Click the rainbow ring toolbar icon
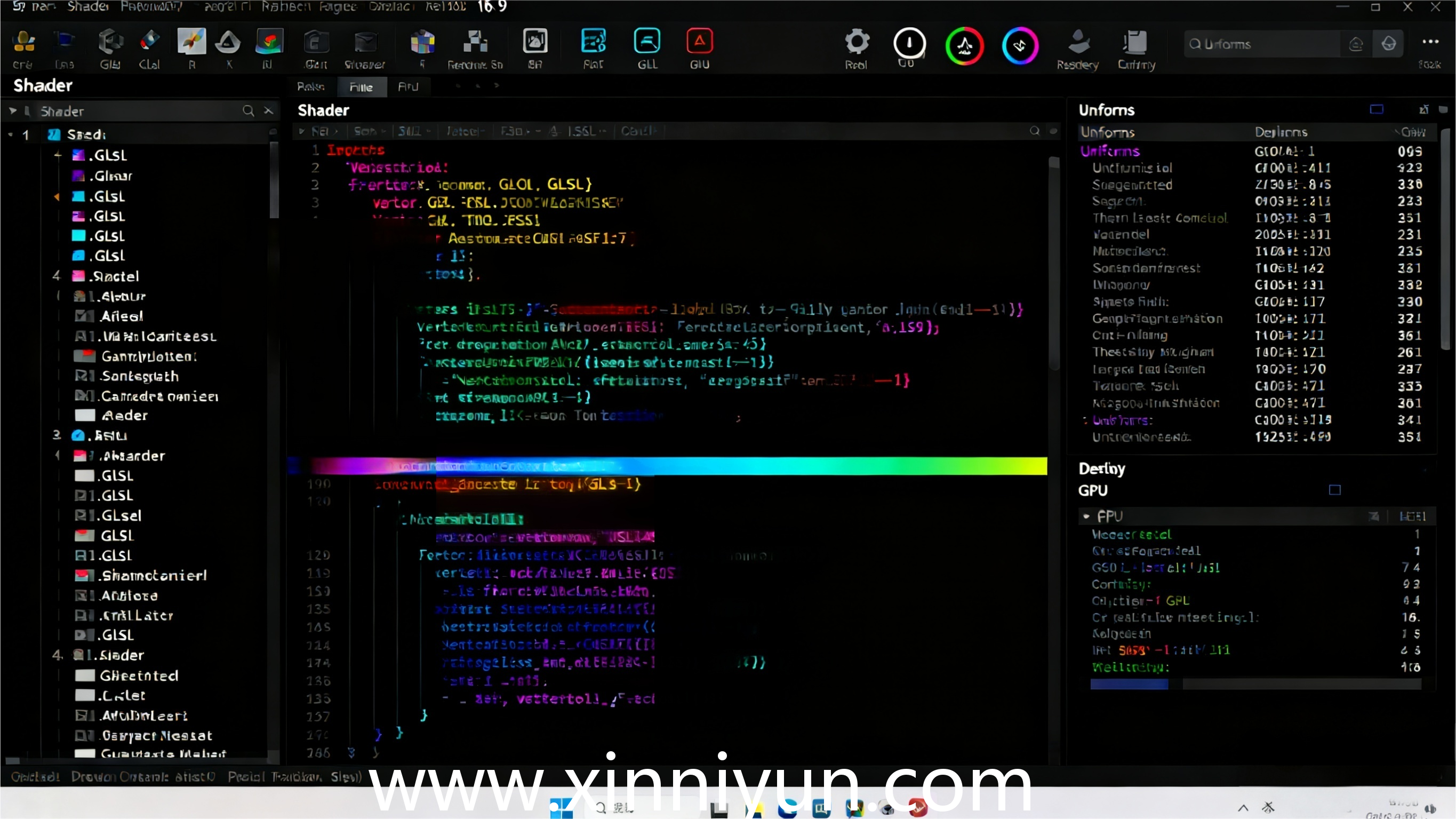This screenshot has width=1456, height=819. tap(965, 45)
